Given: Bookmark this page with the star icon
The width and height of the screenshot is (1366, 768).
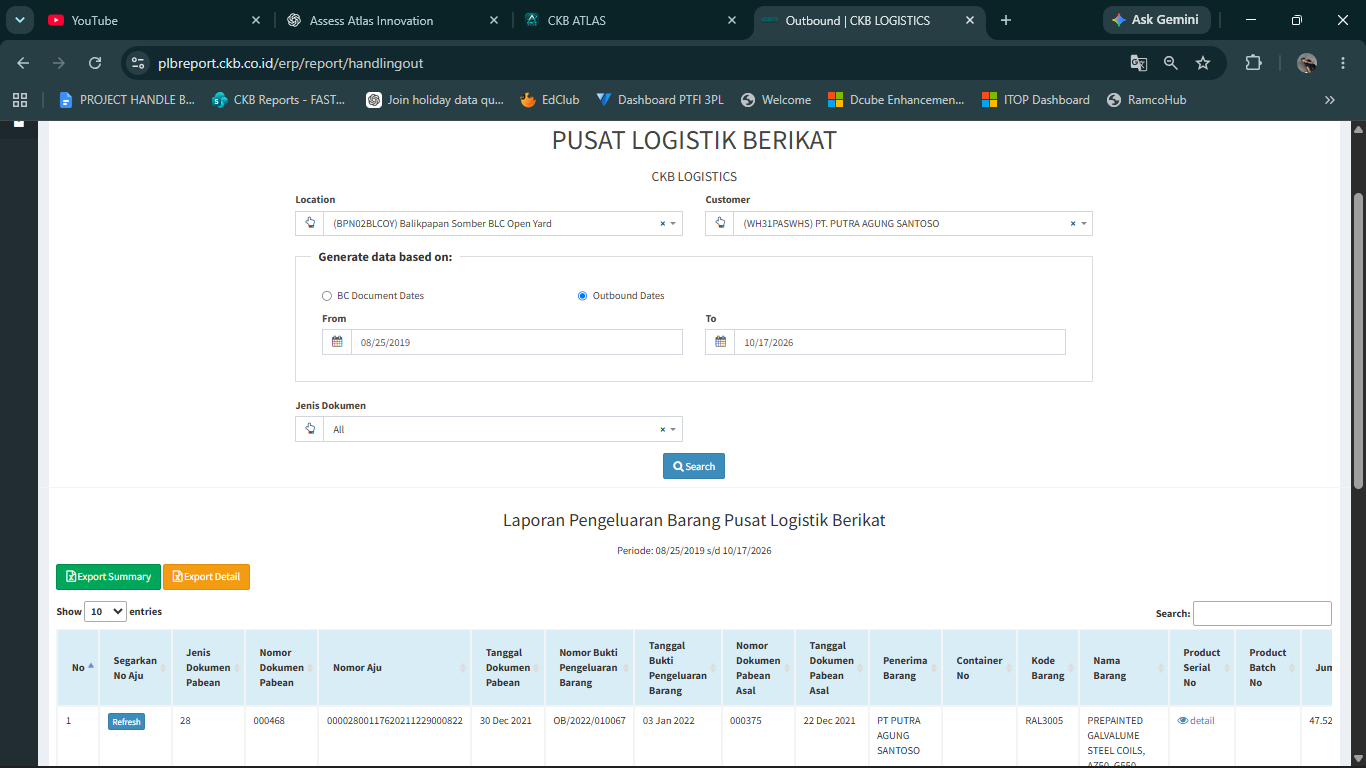Looking at the screenshot, I should click(x=1203, y=63).
